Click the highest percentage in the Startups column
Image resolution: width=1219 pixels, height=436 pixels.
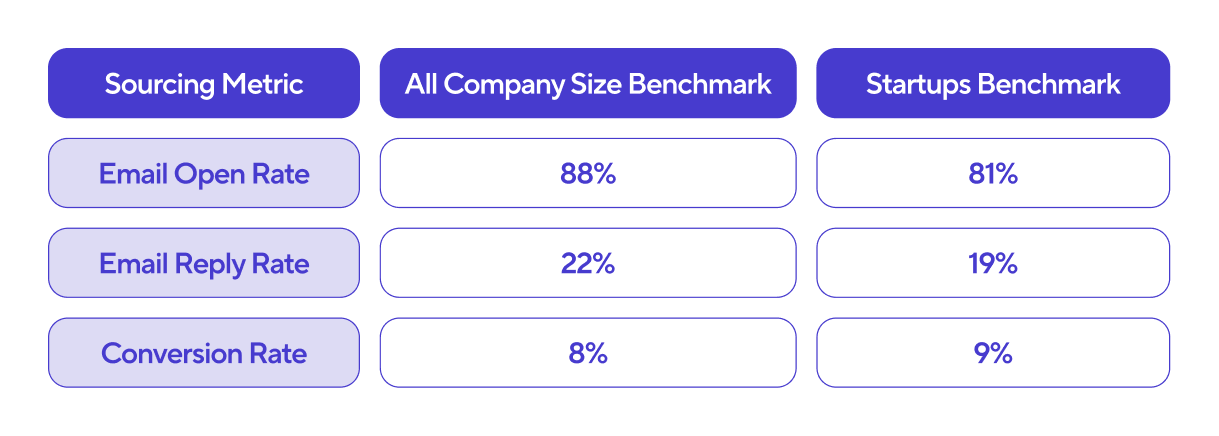[x=993, y=173]
